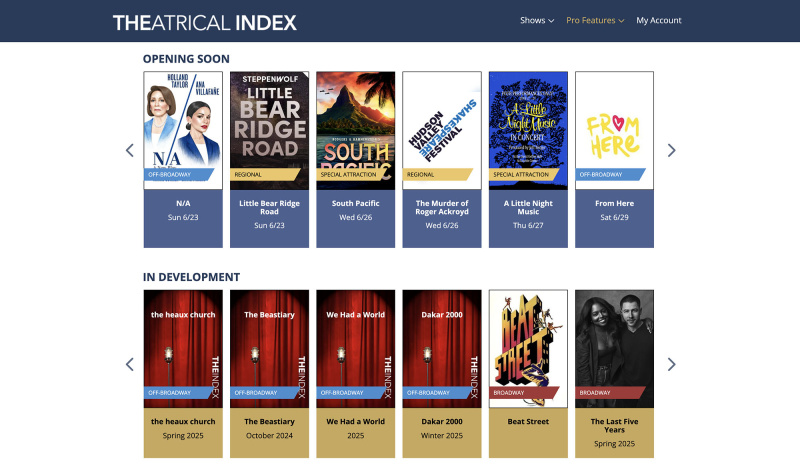Show next Opening Soon shows
This screenshot has width=800, height=471.
click(x=671, y=151)
